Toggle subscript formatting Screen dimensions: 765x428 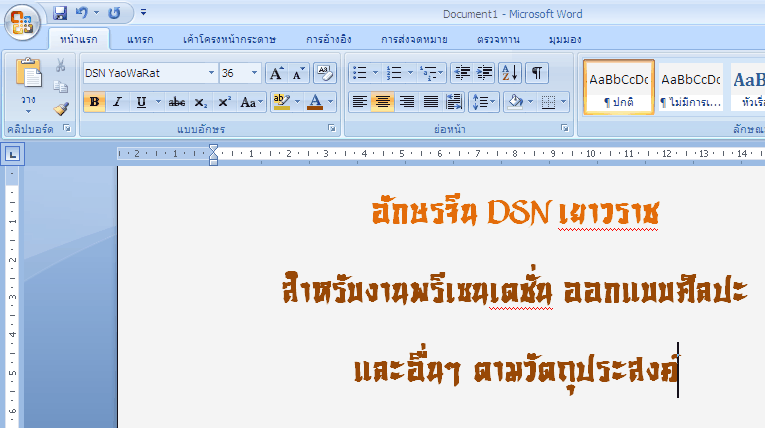[200, 102]
